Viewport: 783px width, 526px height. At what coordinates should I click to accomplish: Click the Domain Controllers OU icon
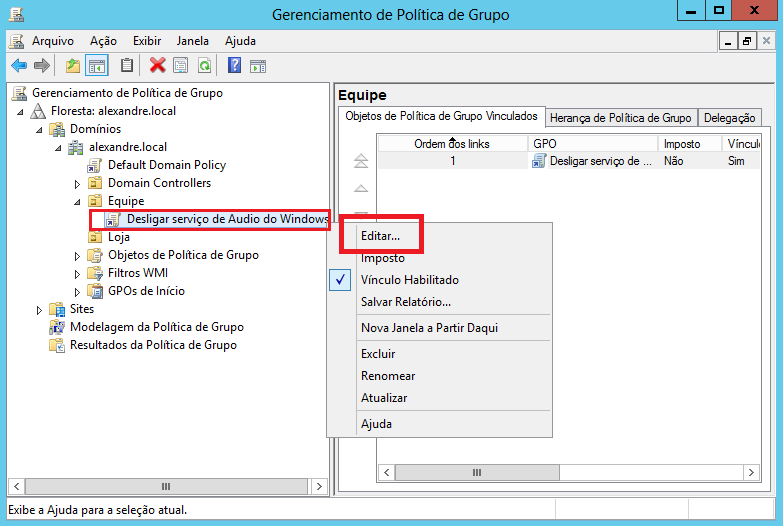pos(95,183)
